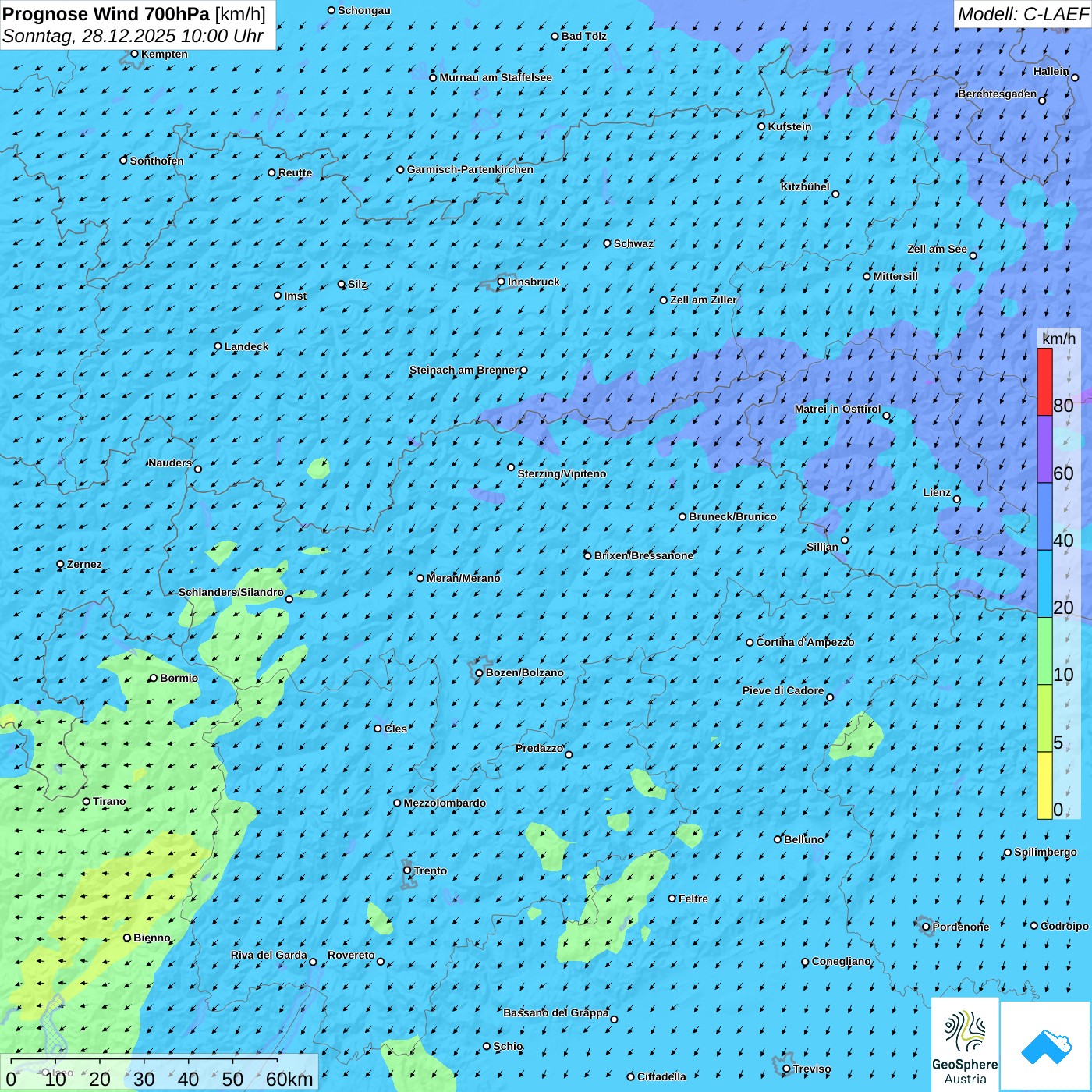Click the Lienz location dot
1092x1092 pixels.
click(x=957, y=499)
